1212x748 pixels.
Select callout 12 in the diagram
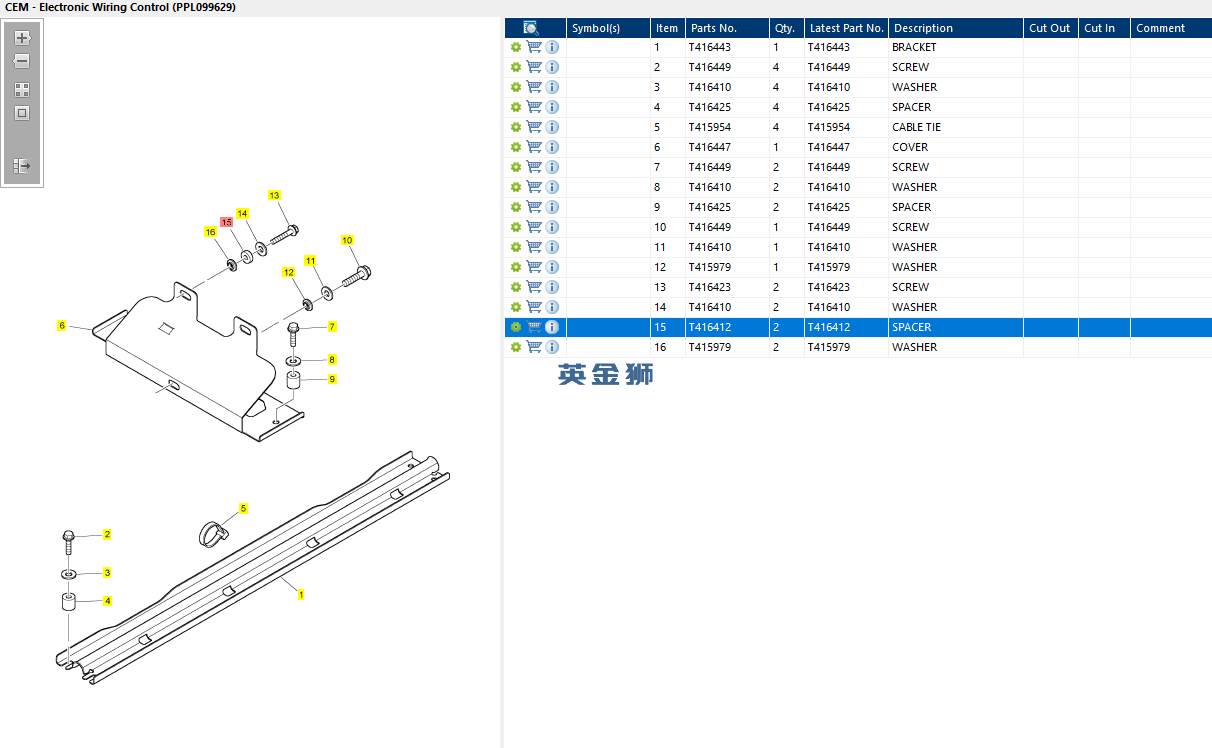pos(289,272)
